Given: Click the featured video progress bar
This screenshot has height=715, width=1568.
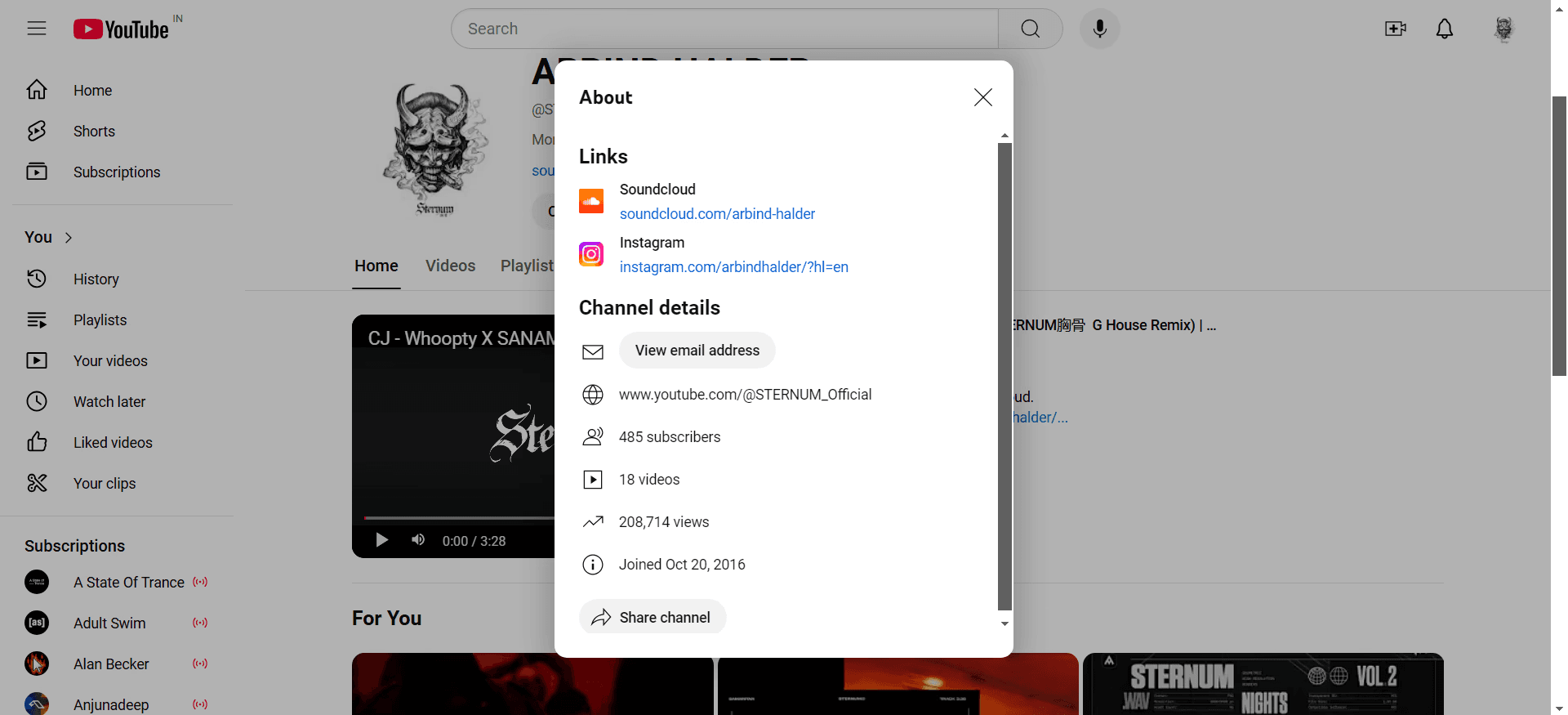Looking at the screenshot, I should (459, 518).
